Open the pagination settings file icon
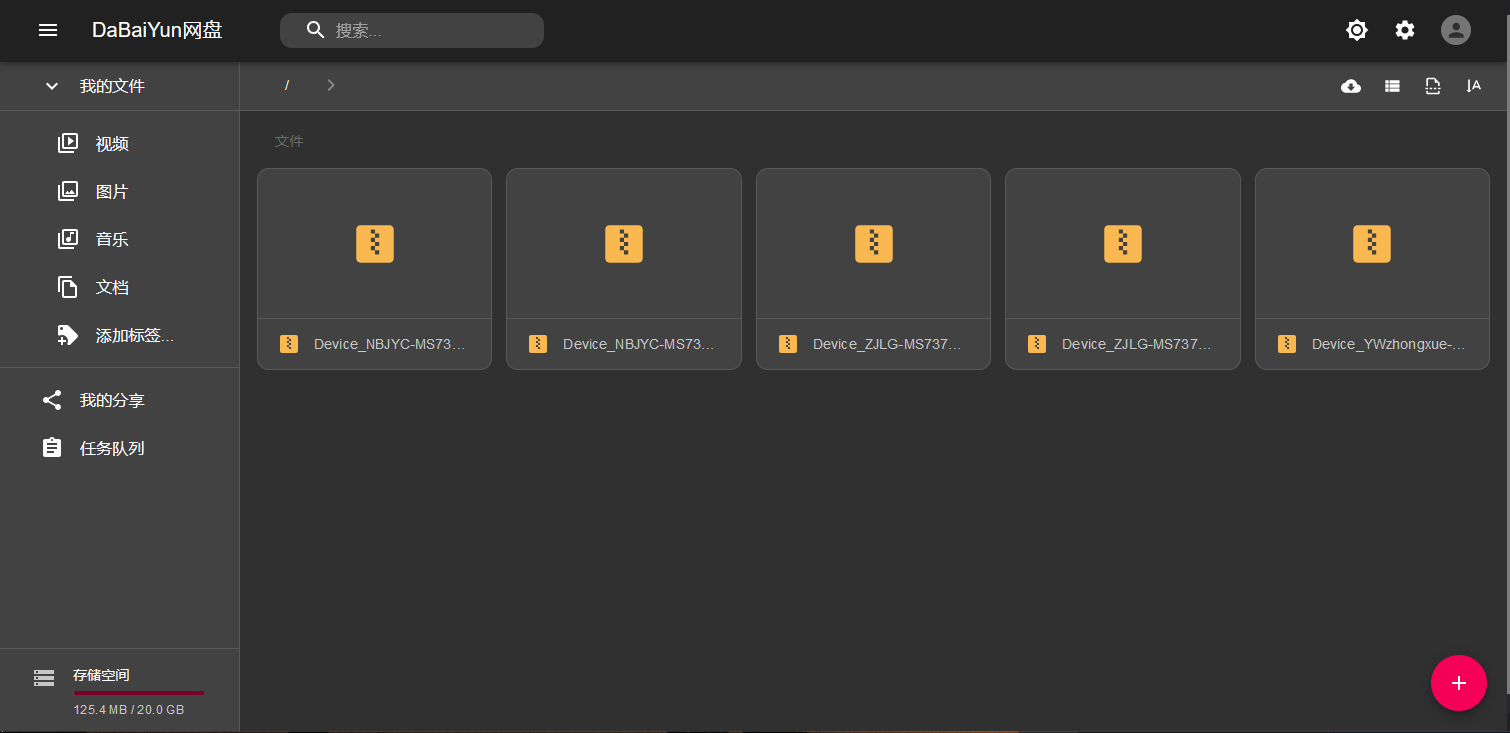Screen dimensions: 1510x733 coord(1433,86)
